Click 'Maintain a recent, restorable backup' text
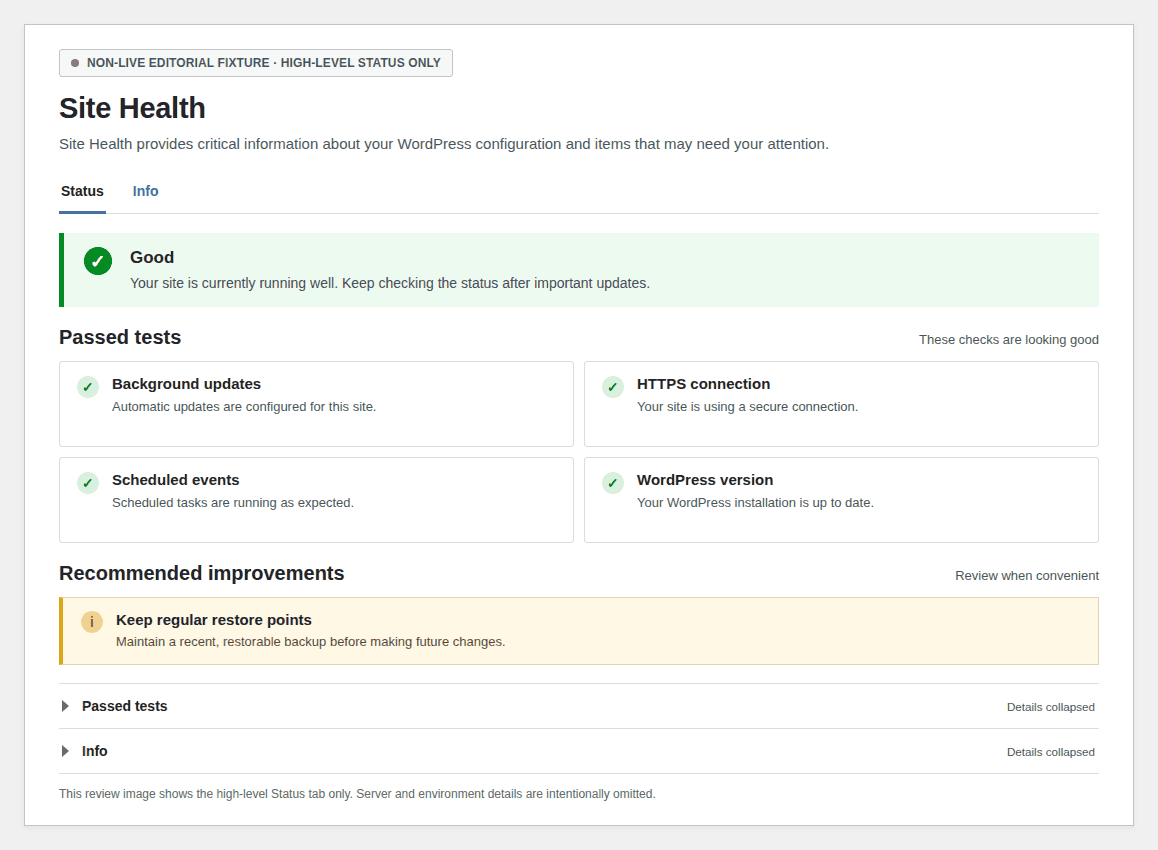Image resolution: width=1158 pixels, height=850 pixels. [x=310, y=642]
